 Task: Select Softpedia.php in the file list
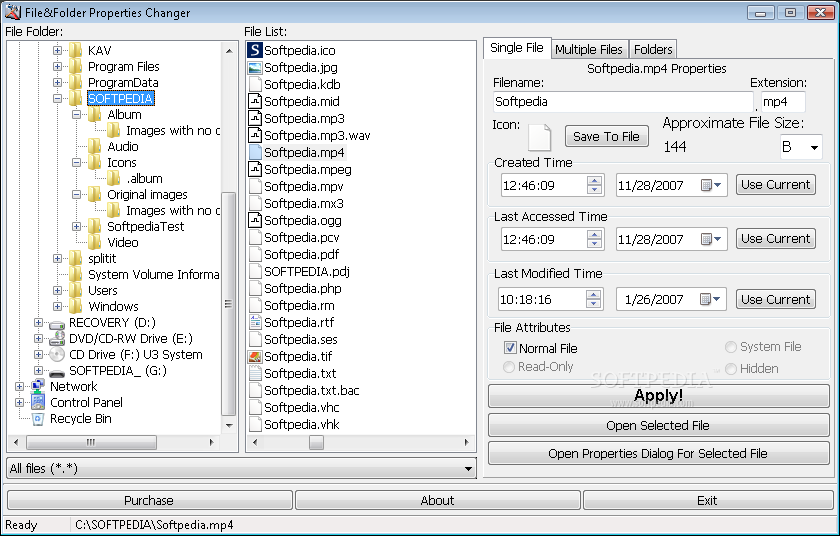point(303,289)
